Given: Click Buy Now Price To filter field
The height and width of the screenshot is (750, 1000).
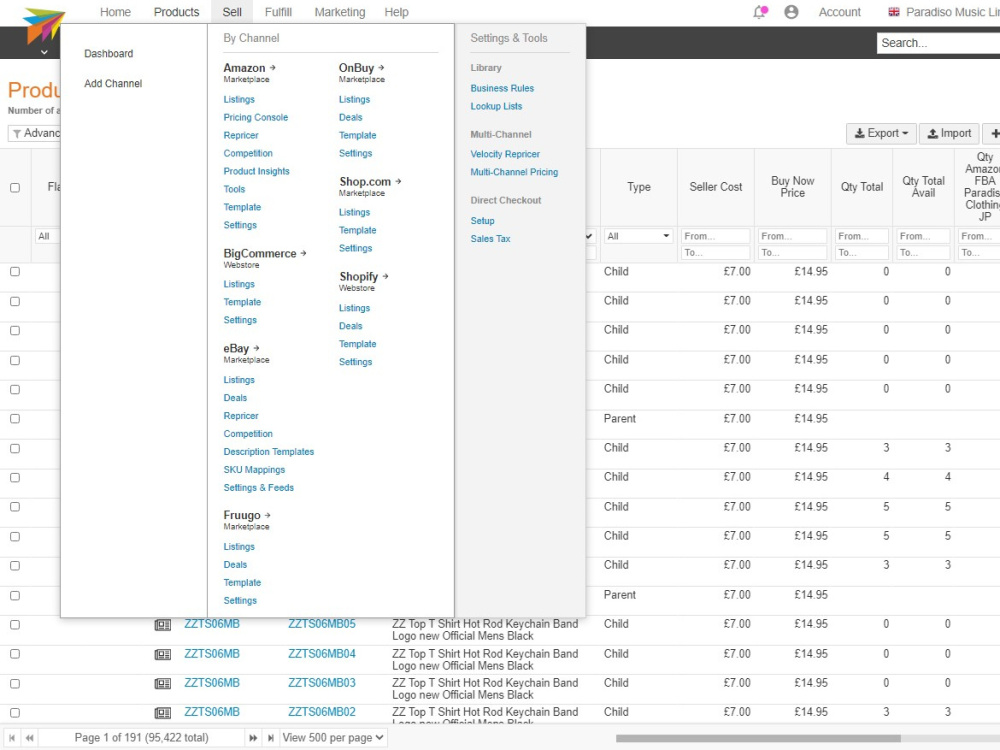Looking at the screenshot, I should (792, 253).
